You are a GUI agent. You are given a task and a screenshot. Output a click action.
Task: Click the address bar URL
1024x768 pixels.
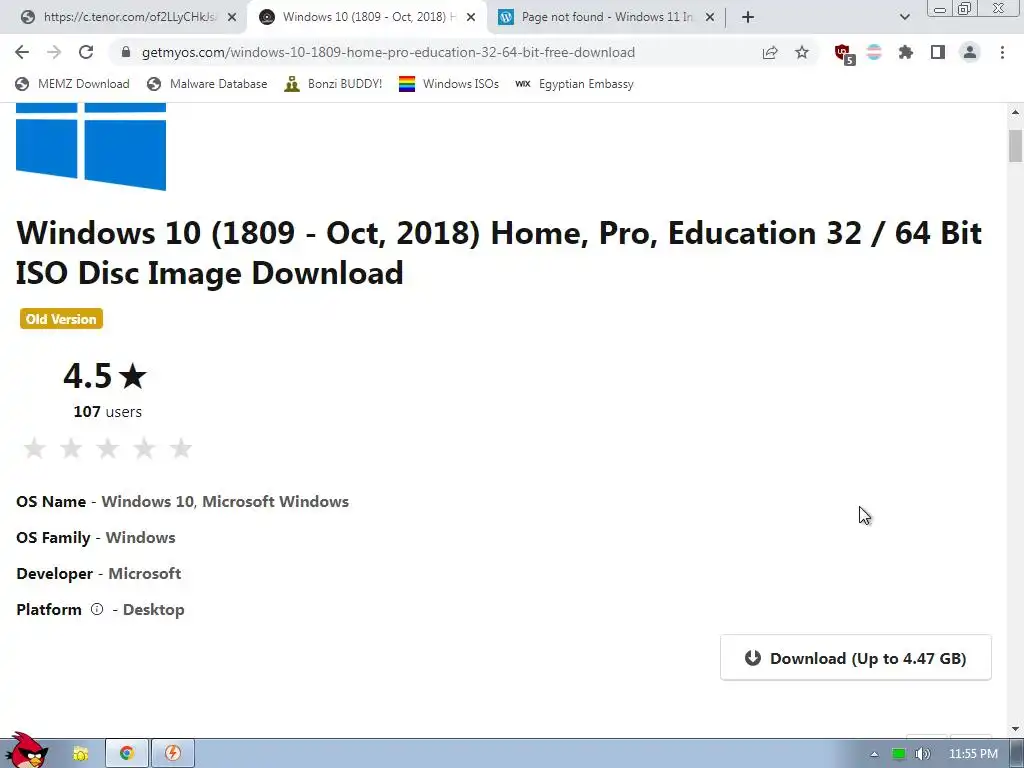(x=388, y=52)
